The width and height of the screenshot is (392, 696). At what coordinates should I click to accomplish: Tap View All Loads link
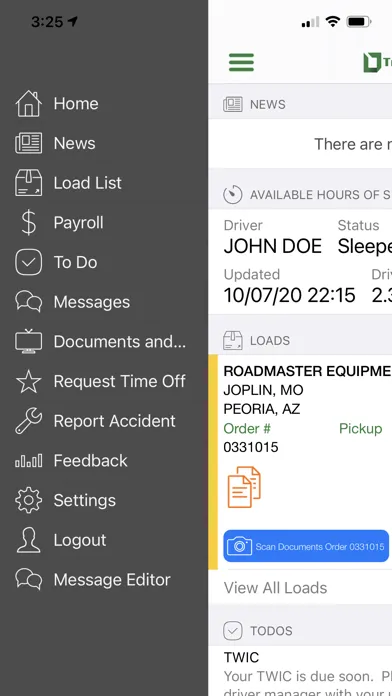pos(275,588)
